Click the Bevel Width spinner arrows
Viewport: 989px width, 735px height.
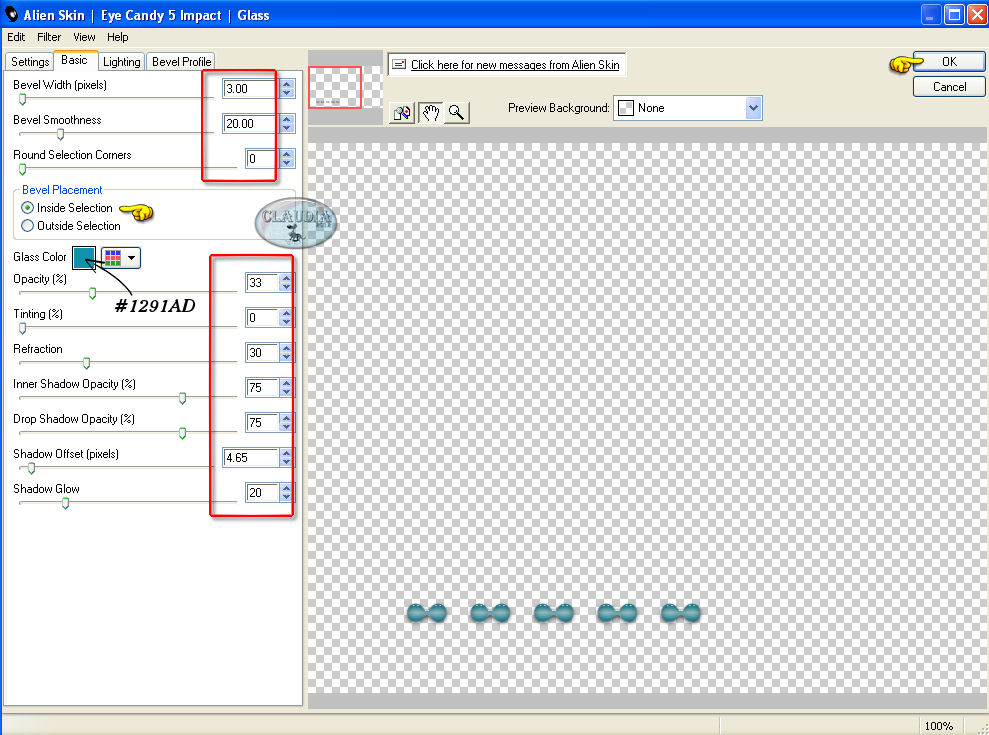click(287, 89)
